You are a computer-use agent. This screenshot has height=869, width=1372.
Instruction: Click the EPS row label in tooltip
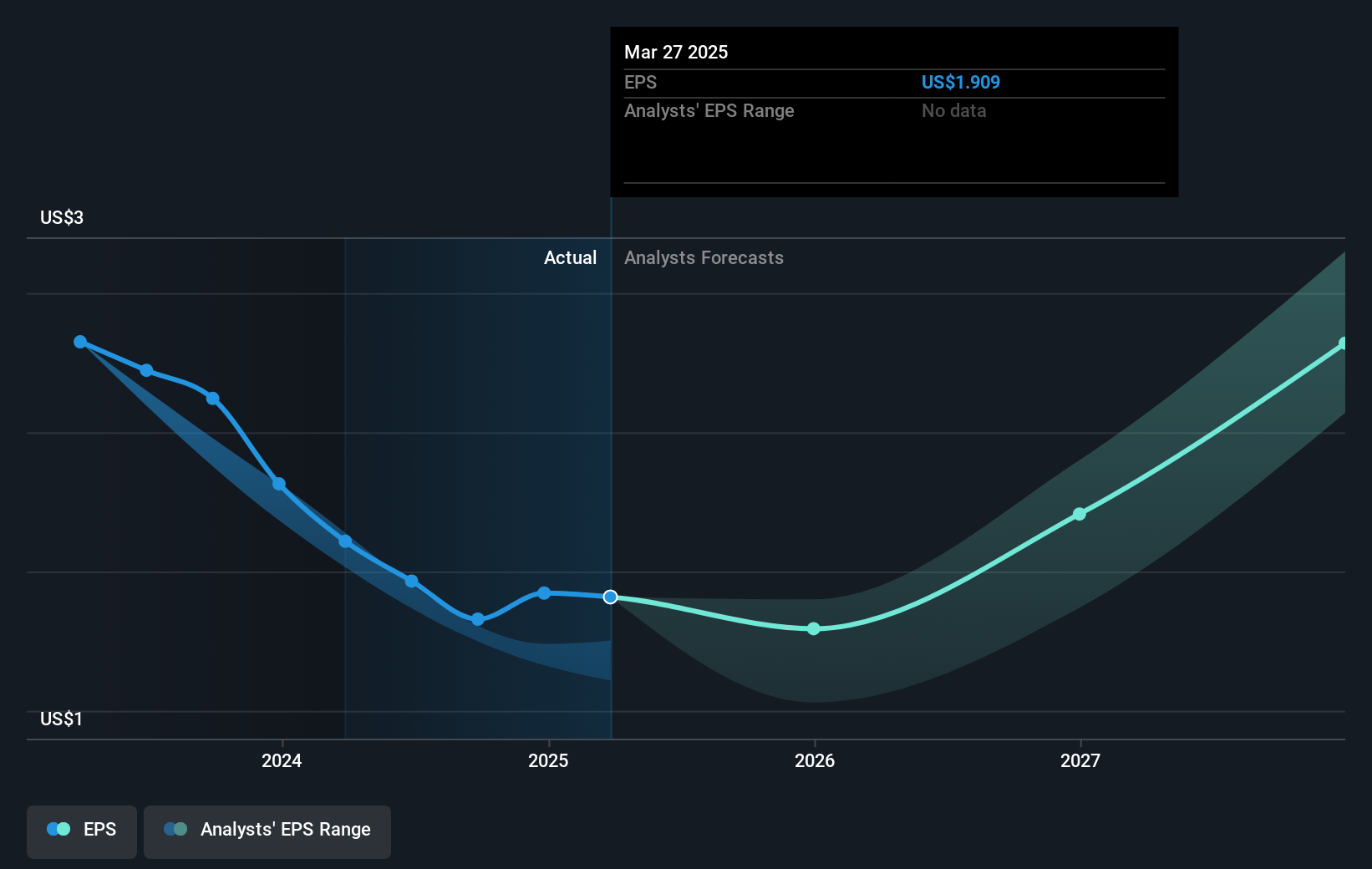tap(641, 82)
